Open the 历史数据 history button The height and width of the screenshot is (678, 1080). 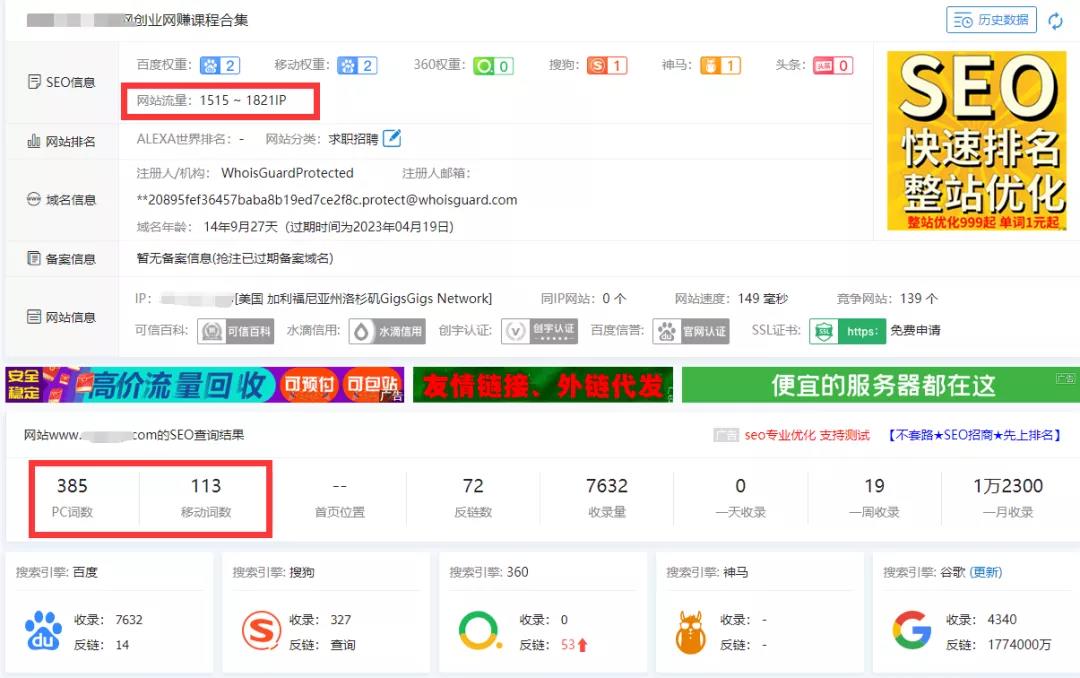click(991, 20)
